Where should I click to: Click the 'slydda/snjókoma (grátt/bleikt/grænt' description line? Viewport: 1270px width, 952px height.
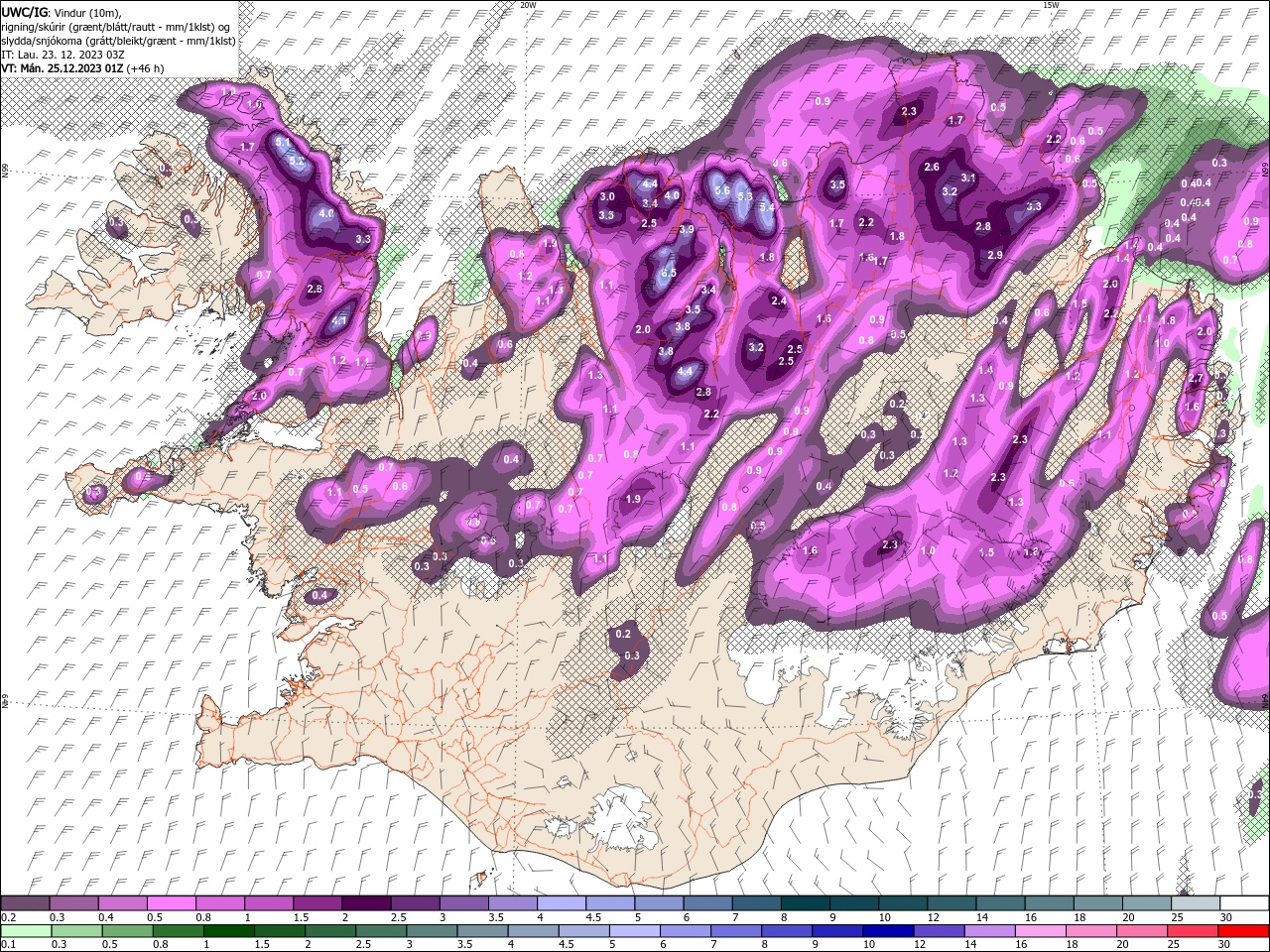click(x=118, y=41)
